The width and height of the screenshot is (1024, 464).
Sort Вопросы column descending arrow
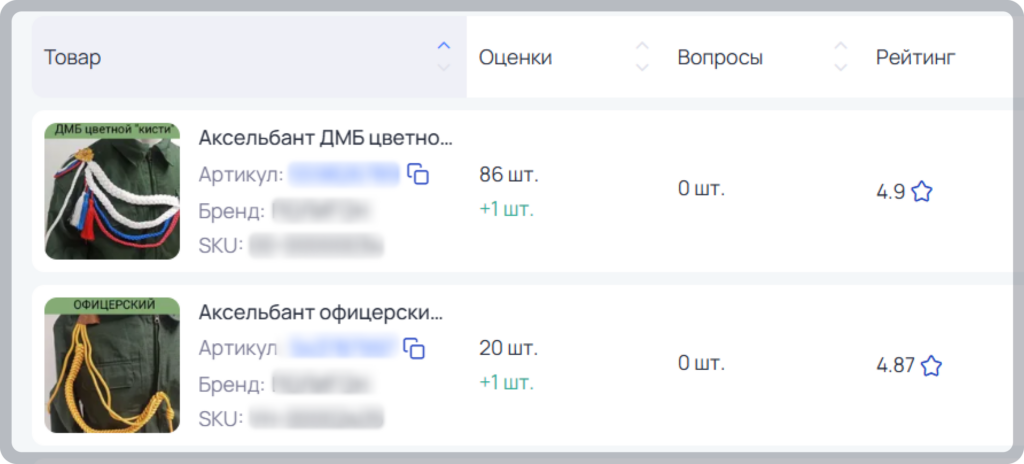(841, 67)
